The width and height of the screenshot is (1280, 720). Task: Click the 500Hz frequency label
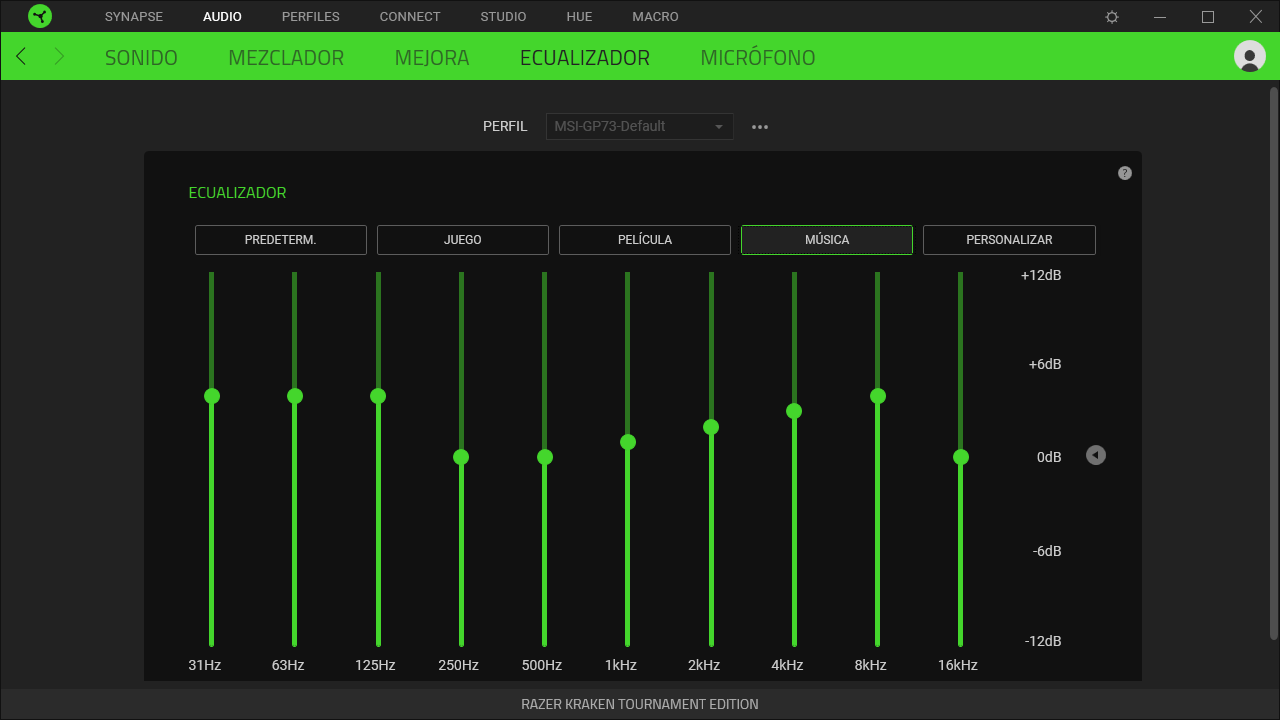(x=542, y=665)
